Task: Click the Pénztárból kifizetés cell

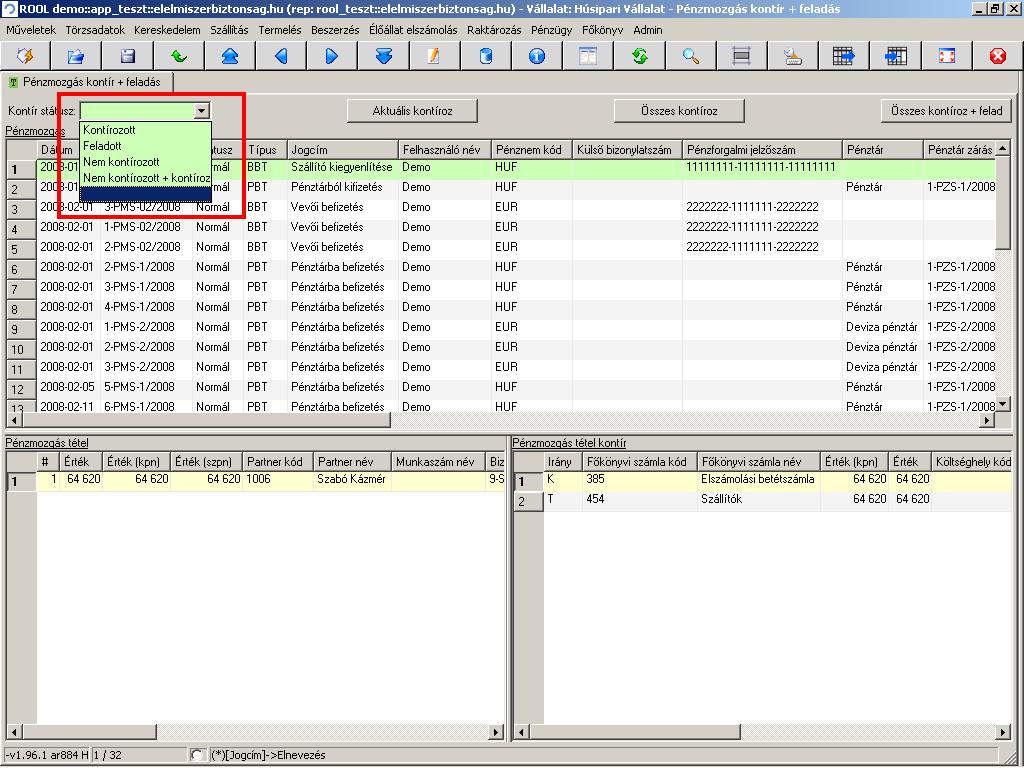Action: (x=342, y=187)
